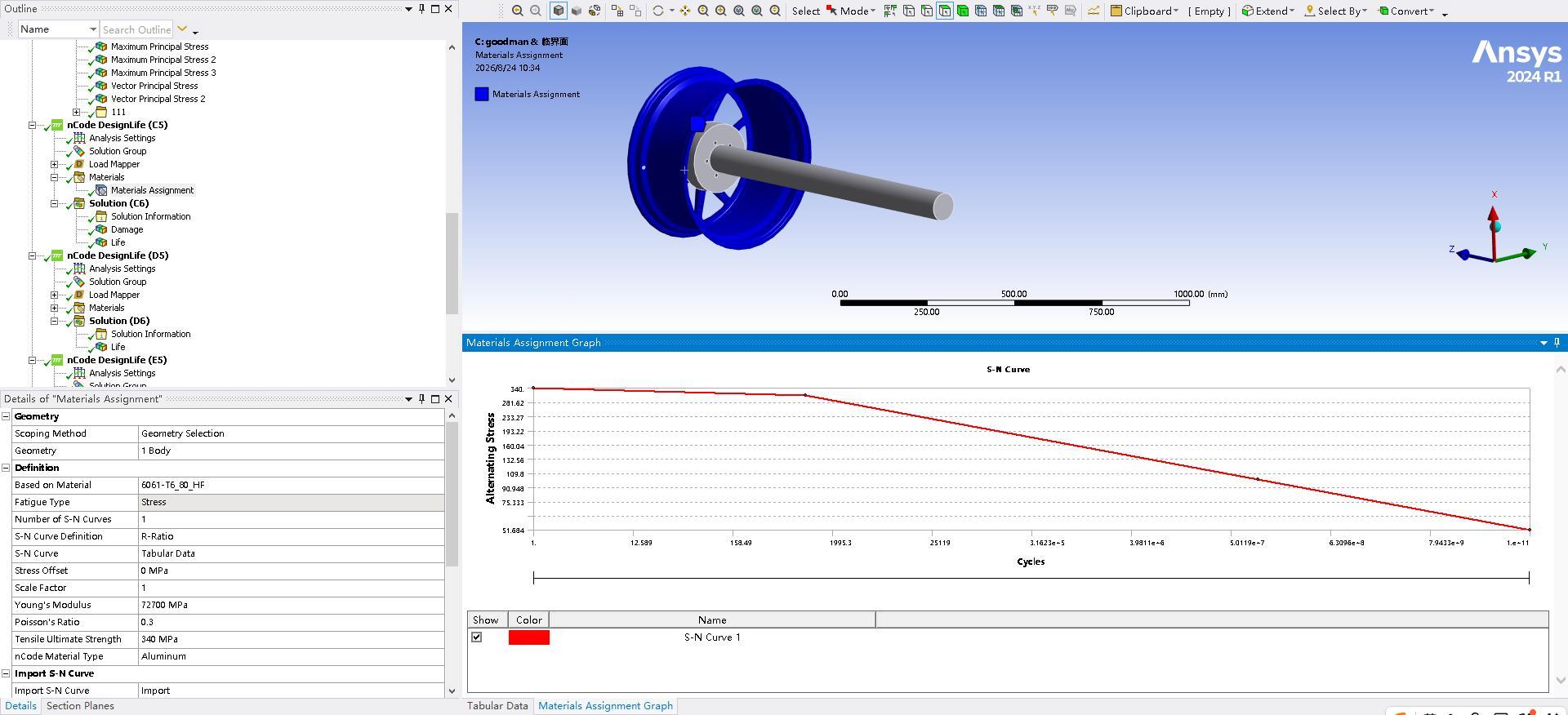Click the Clipboard [ Empty ] indicator
Screen dimensions: 1568x715
pyautogui.click(x=1209, y=11)
